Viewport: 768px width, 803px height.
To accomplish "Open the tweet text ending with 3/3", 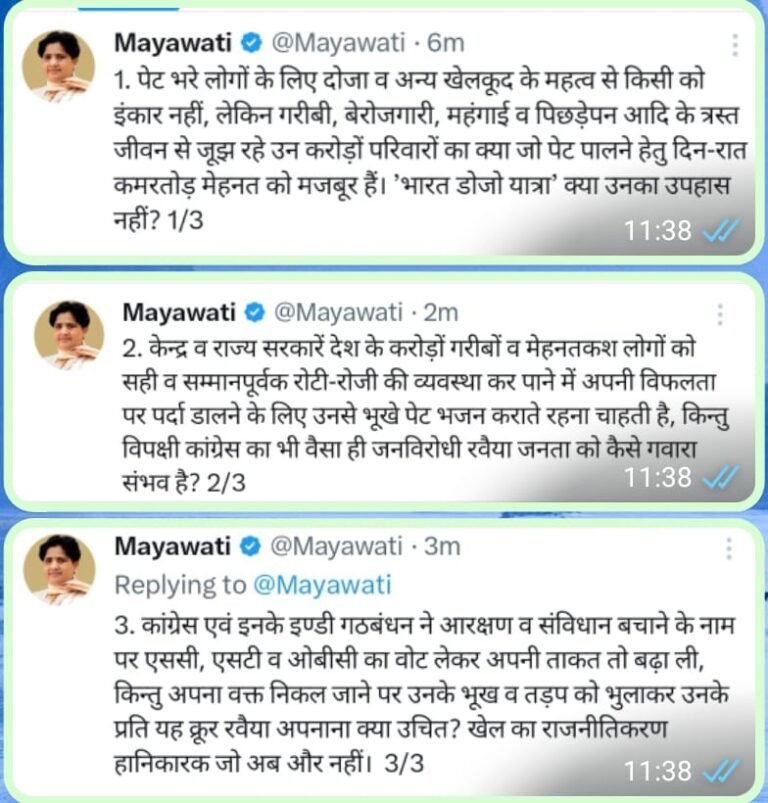I will tap(425, 694).
